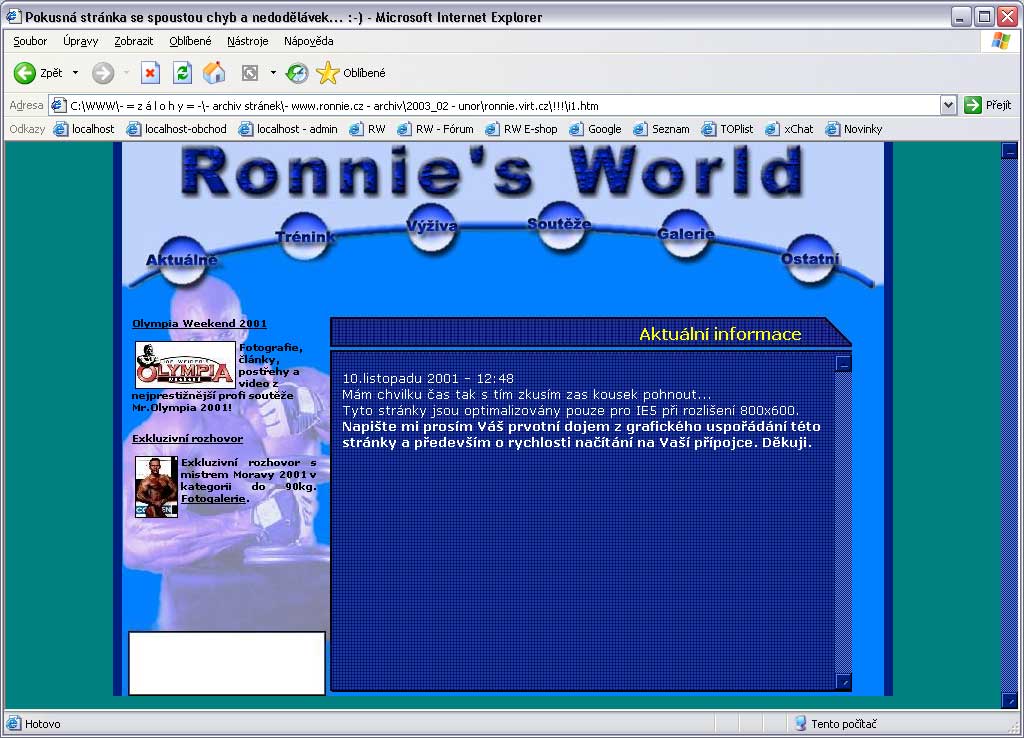Click the view mode square toolbar icon
This screenshot has height=738, width=1024.
(x=249, y=73)
